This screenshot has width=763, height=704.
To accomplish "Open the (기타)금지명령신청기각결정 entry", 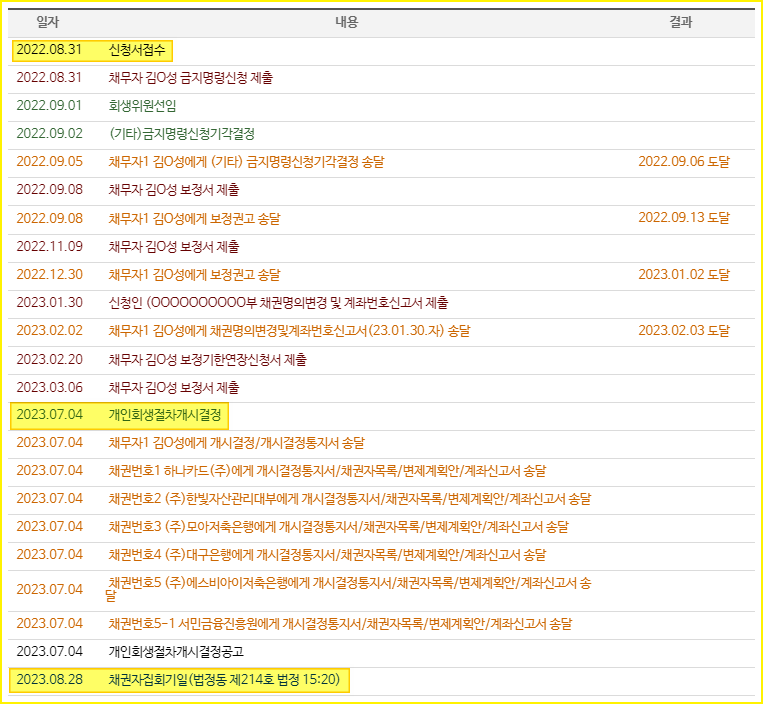I will 182,134.
